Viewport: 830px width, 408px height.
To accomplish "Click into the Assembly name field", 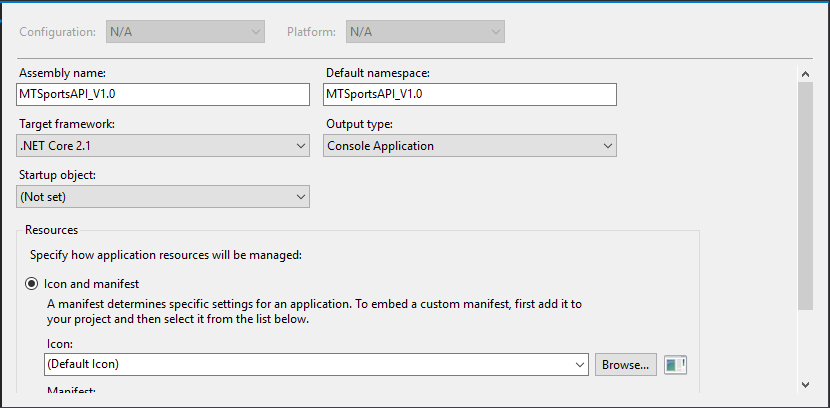I will pos(164,94).
